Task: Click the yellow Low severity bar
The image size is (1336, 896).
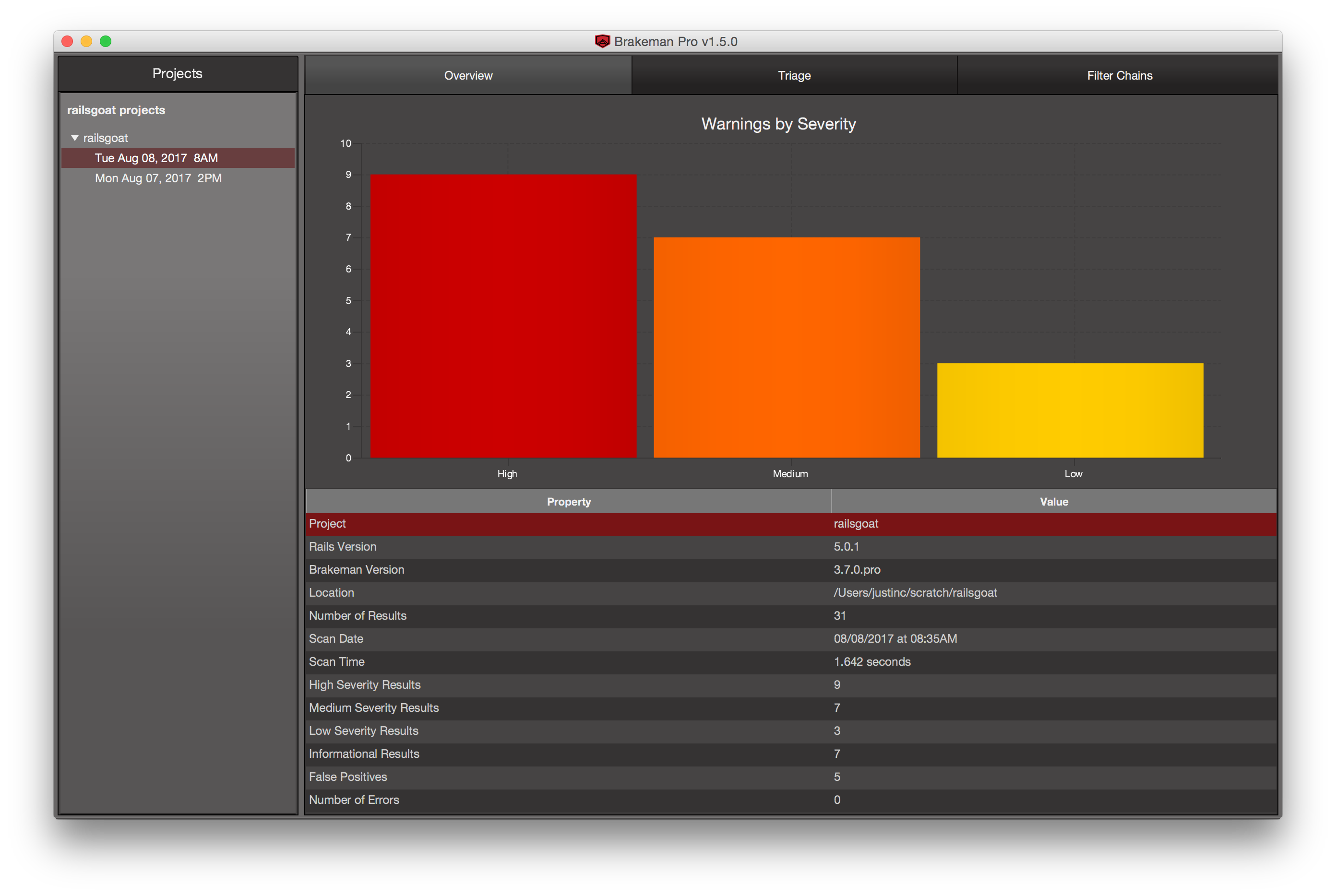Action: [x=1070, y=410]
